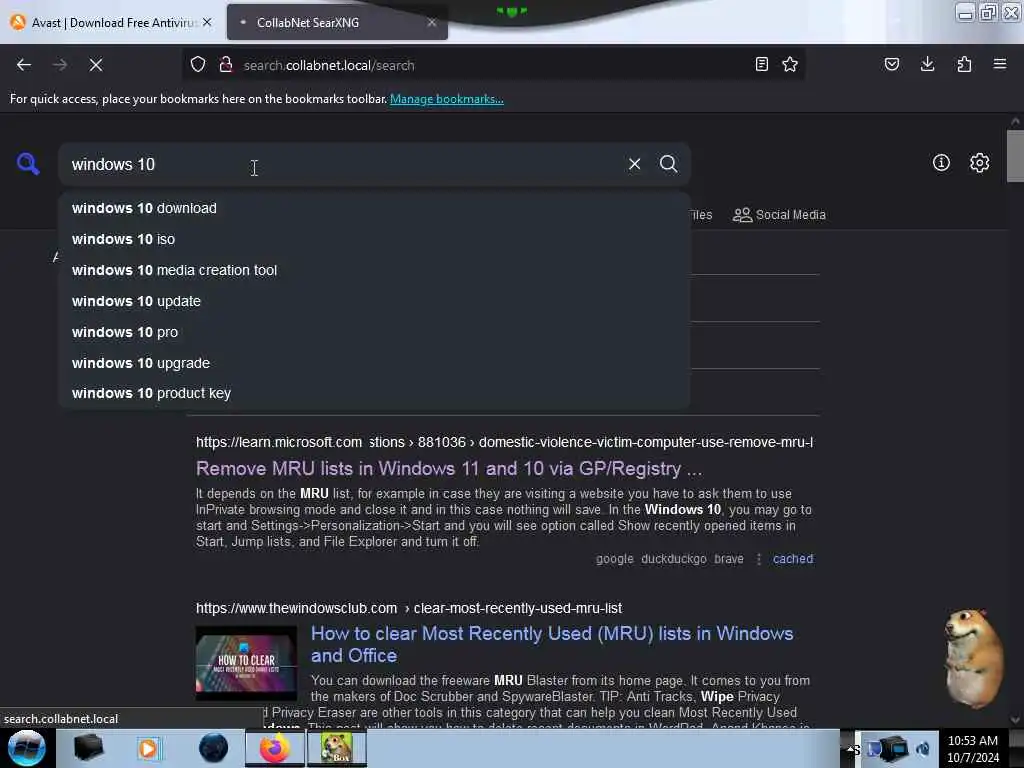Pick the windows 10 upgrade suggestion

click(374, 363)
